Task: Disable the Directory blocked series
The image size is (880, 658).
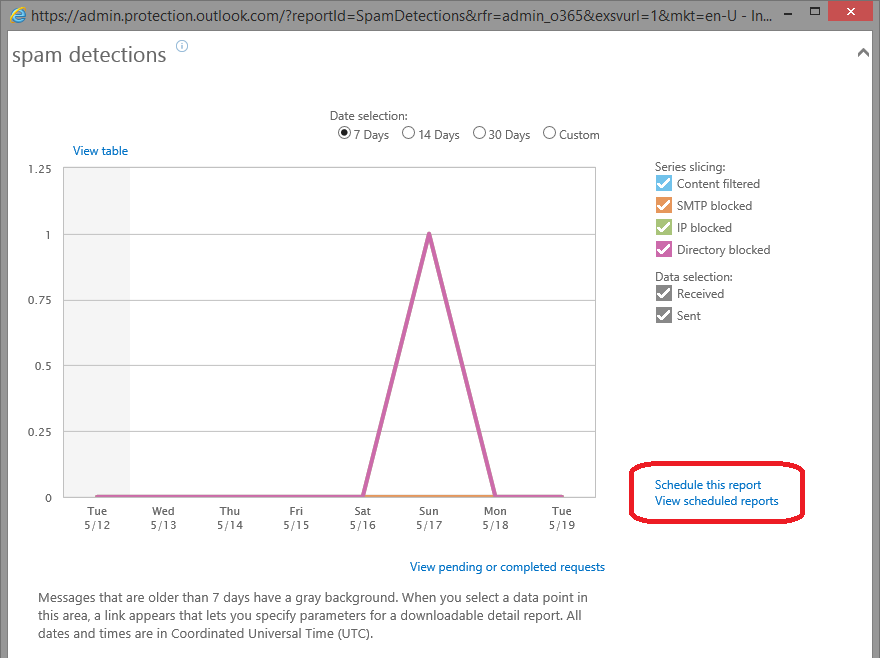Action: coord(663,249)
